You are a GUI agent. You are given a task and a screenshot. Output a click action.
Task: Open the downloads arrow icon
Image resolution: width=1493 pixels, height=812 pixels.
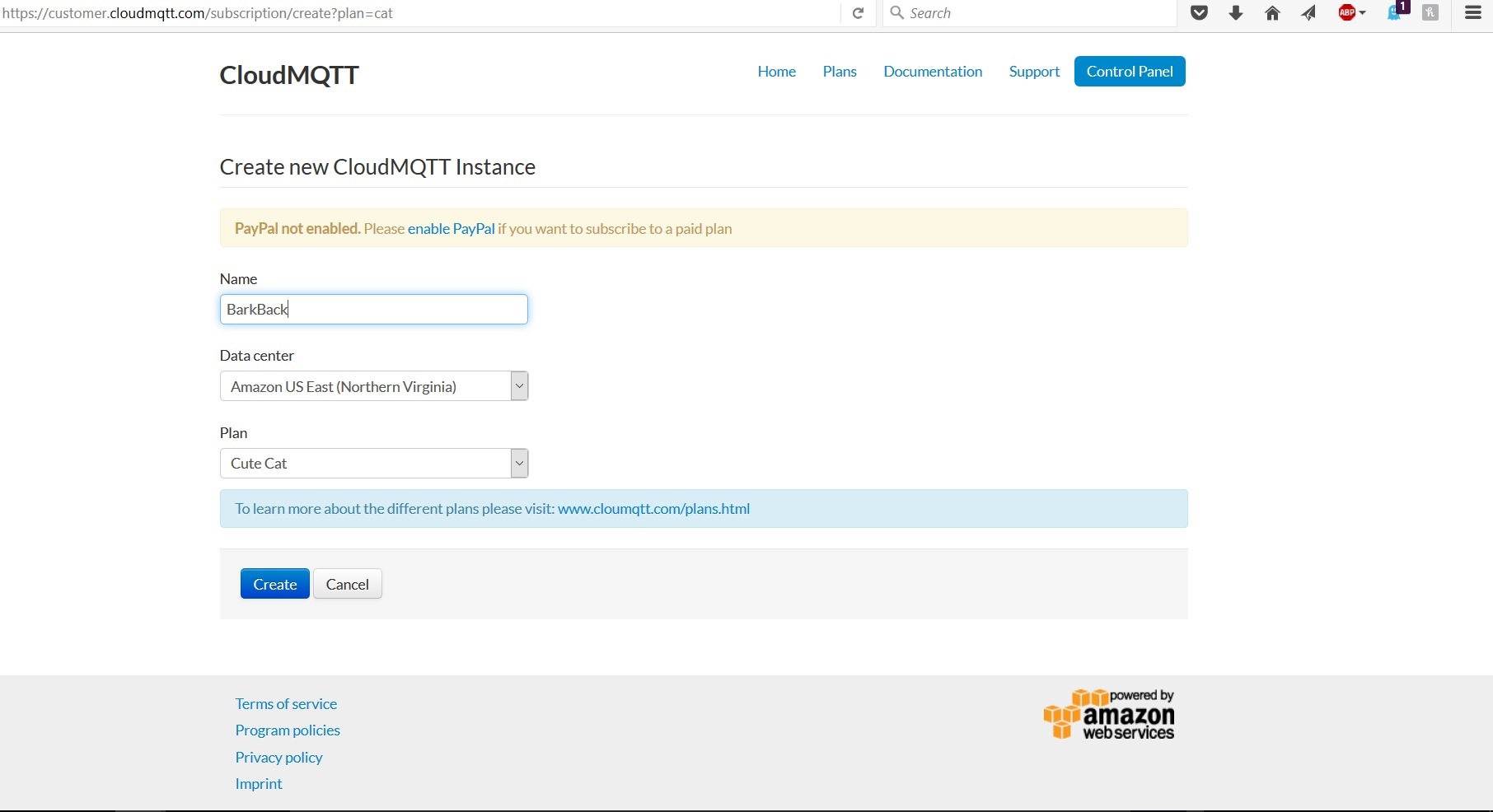1236,13
